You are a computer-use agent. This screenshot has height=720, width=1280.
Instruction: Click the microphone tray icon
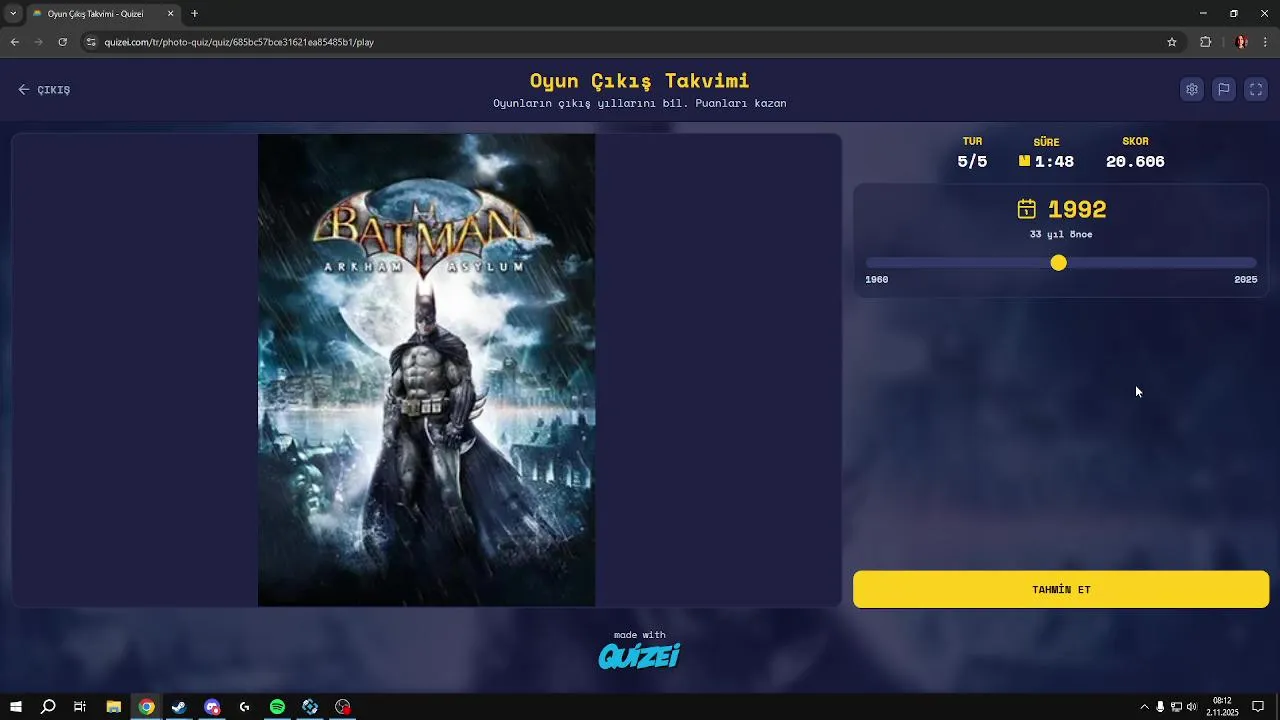(1160, 707)
